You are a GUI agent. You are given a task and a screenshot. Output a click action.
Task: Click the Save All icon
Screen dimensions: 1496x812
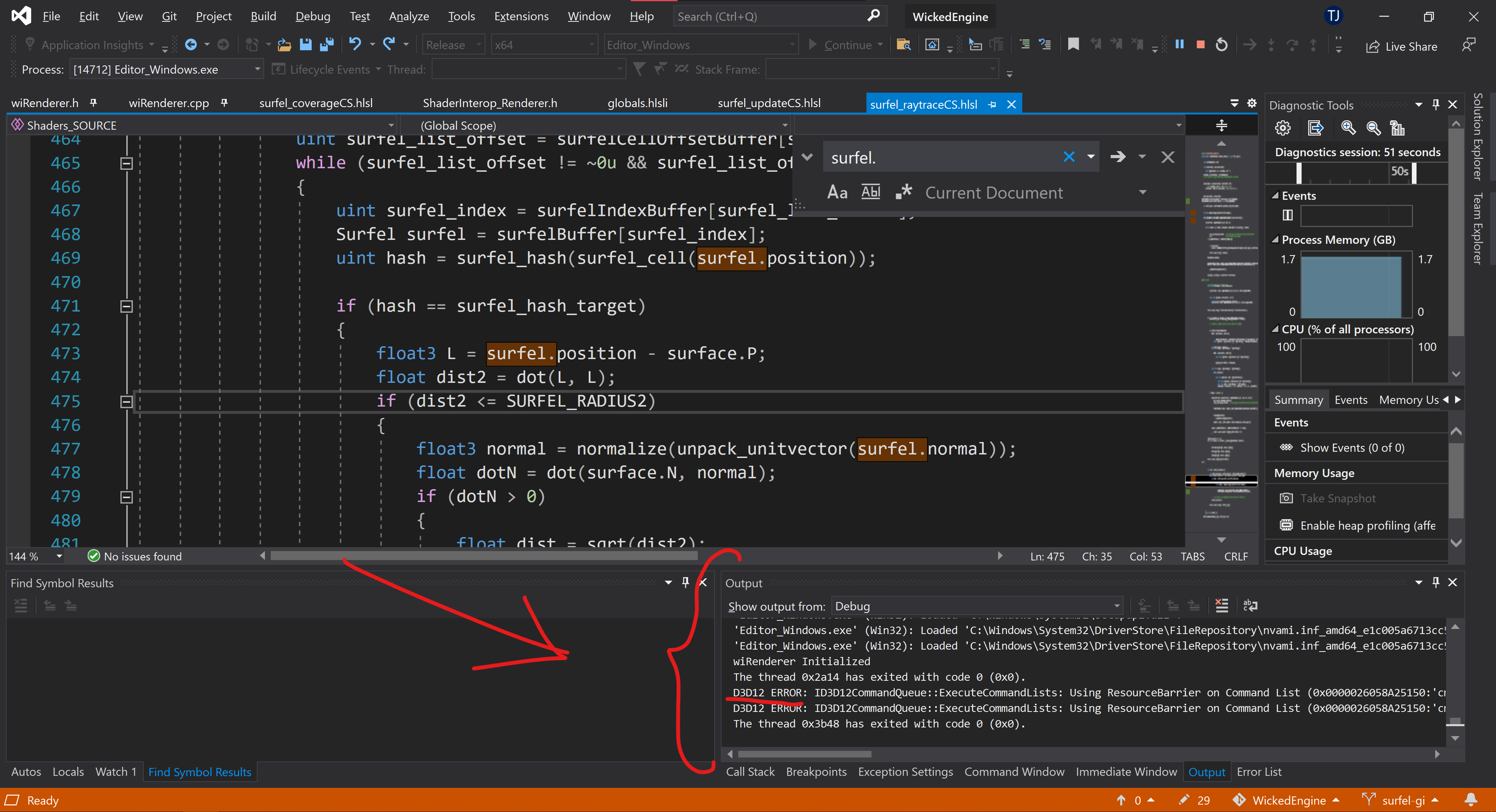[x=327, y=45]
